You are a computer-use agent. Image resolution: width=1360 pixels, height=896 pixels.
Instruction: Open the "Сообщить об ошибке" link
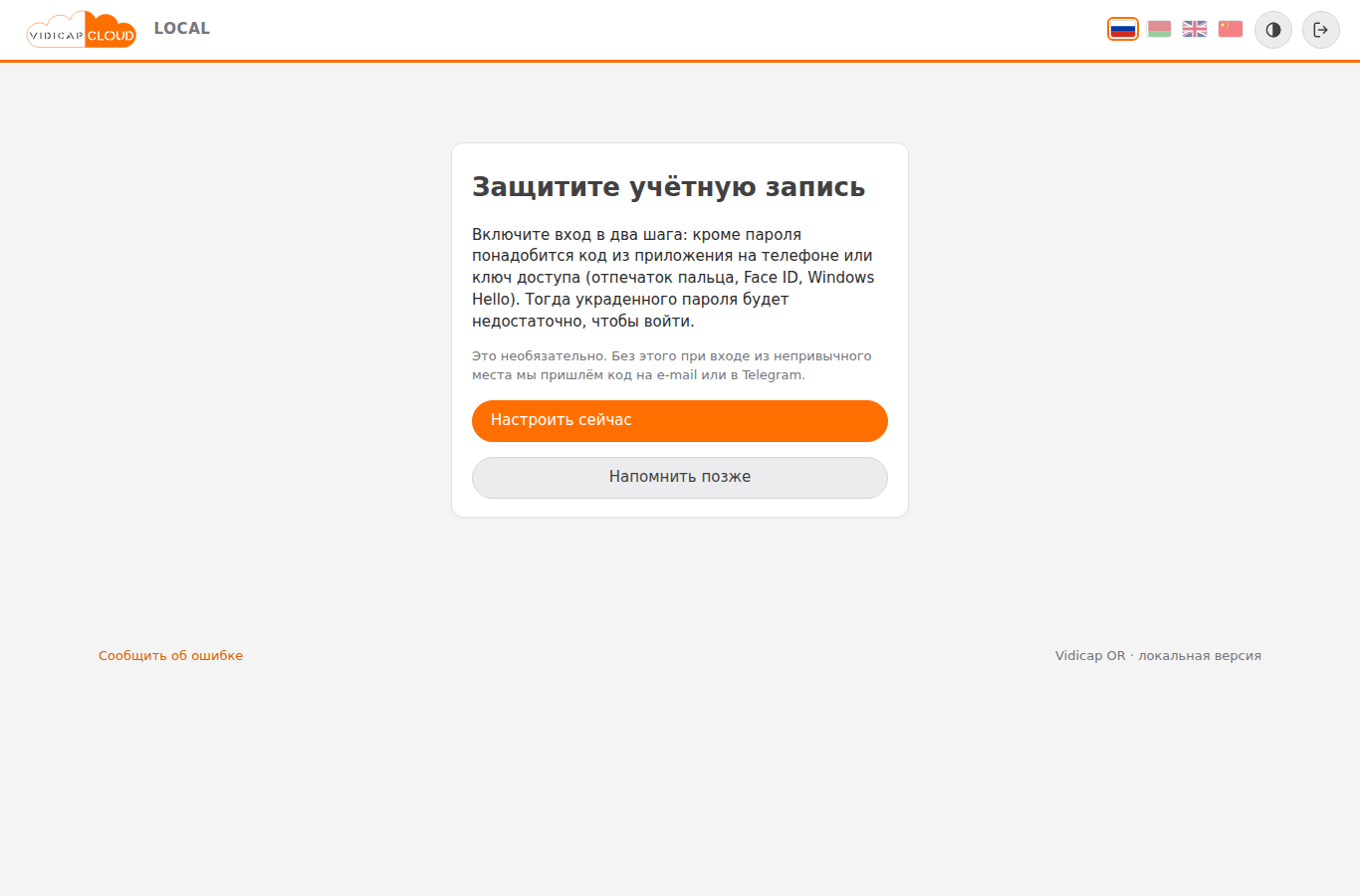tap(170, 655)
